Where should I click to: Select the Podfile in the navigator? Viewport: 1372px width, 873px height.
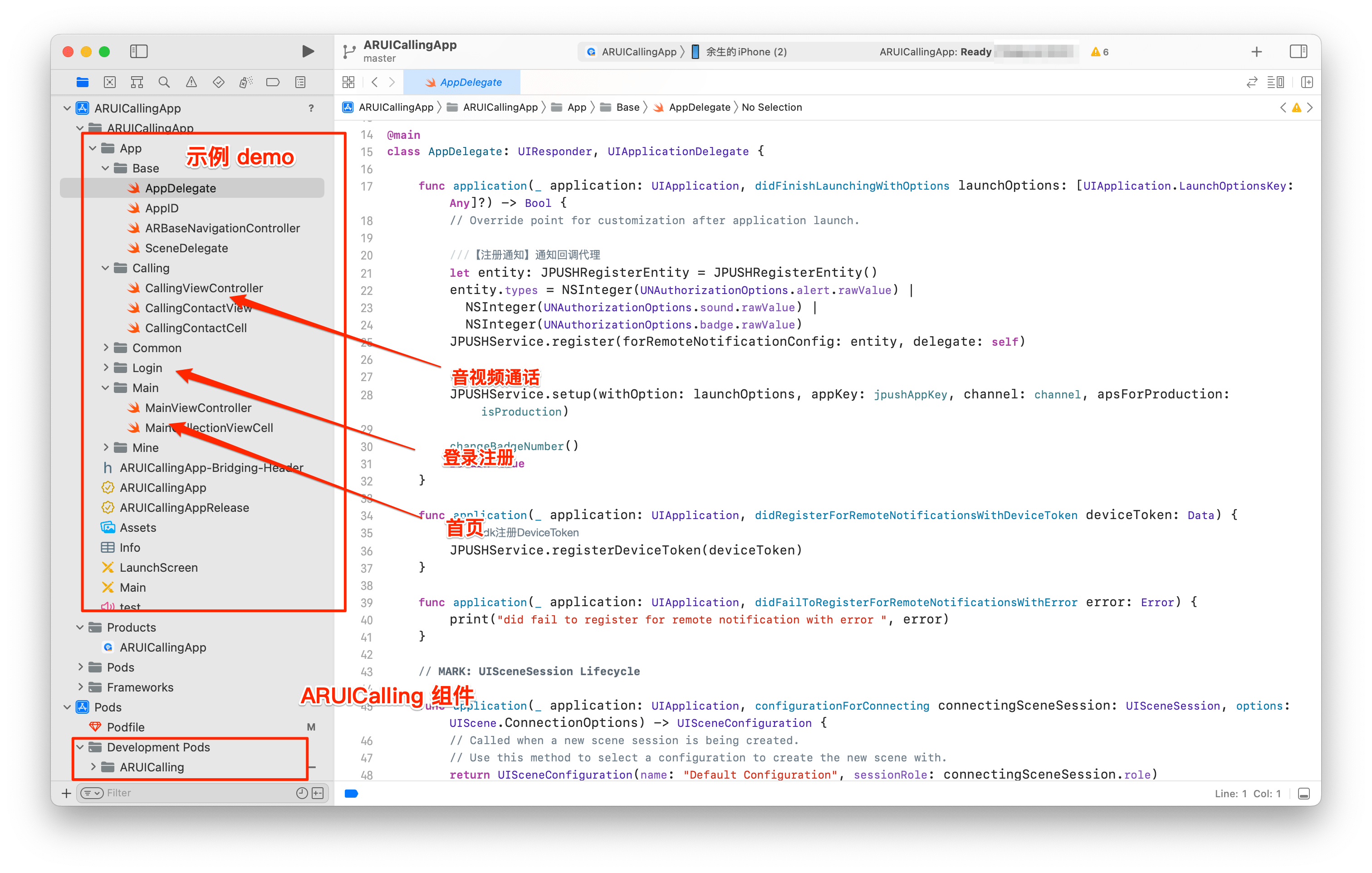[127, 726]
